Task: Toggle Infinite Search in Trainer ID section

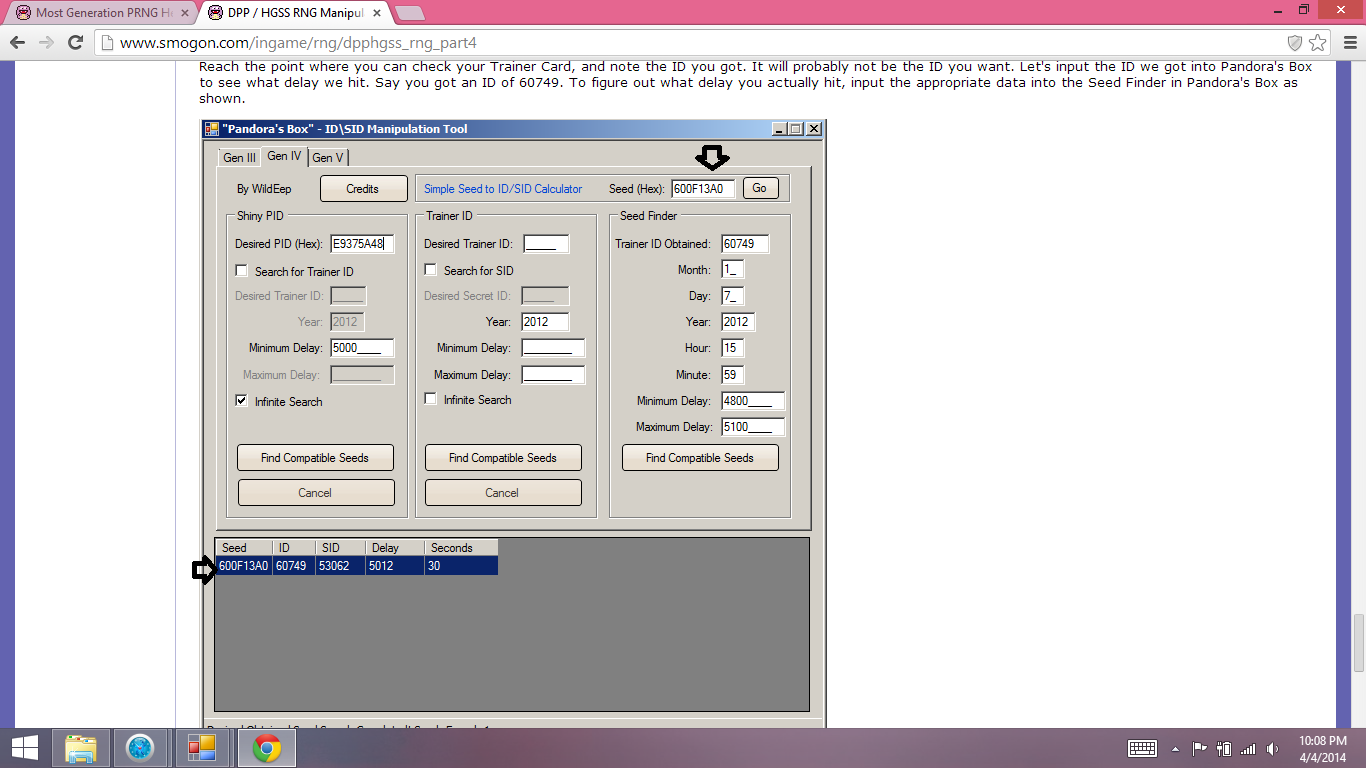Action: [x=430, y=399]
